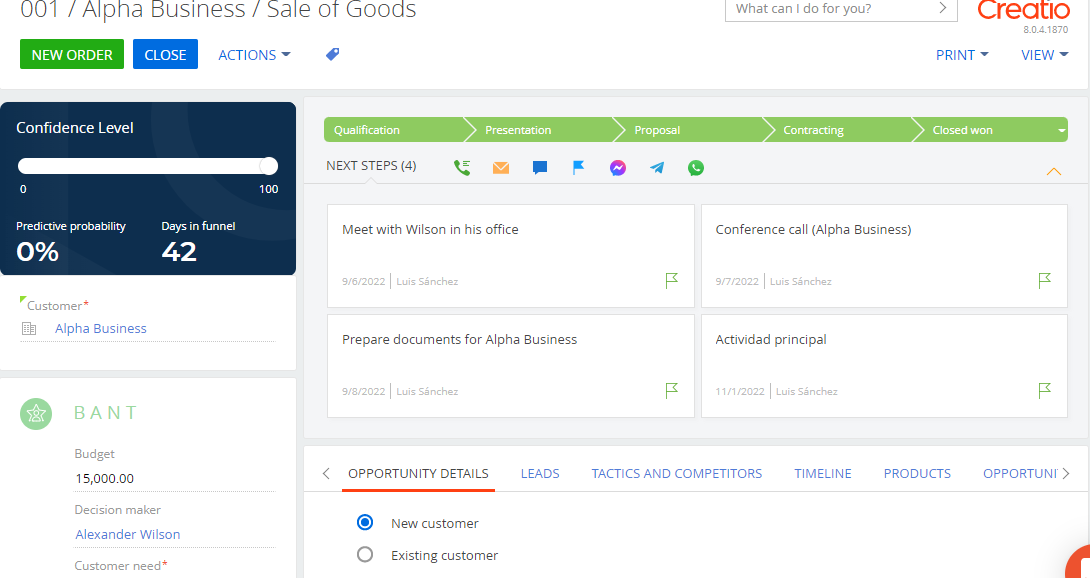Open the View dropdown menu

tap(1044, 55)
